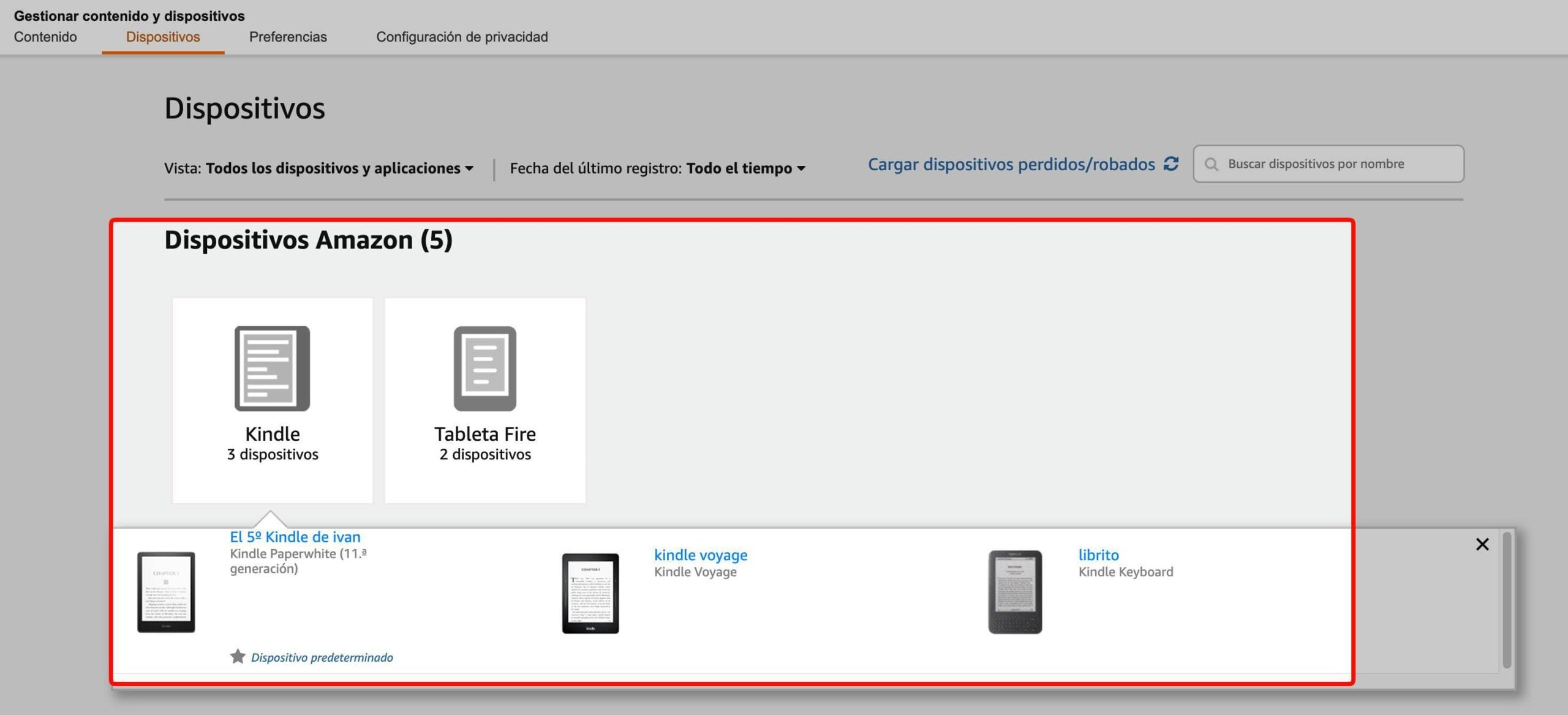Click the star icon for default device

point(238,657)
